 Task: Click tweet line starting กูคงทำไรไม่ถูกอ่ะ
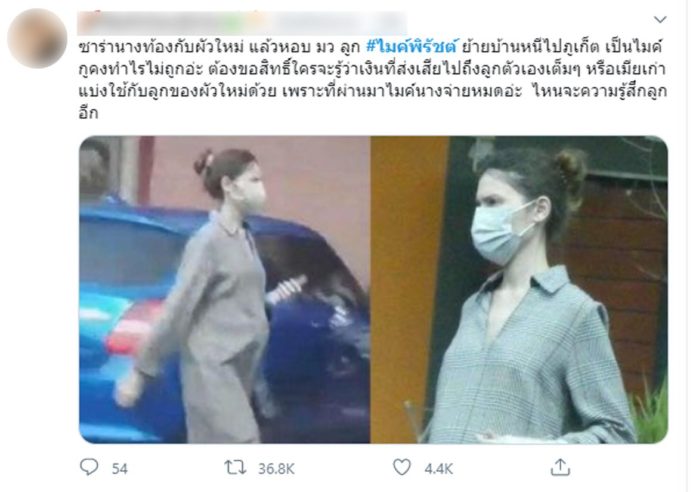(x=372, y=69)
